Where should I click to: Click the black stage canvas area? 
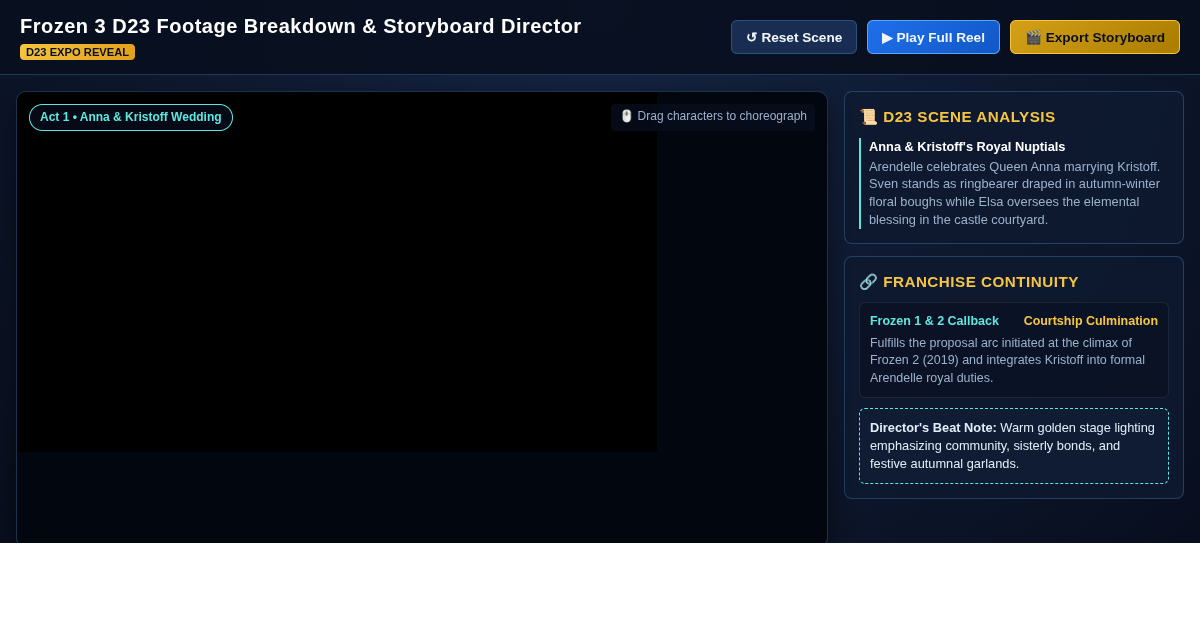337,272
